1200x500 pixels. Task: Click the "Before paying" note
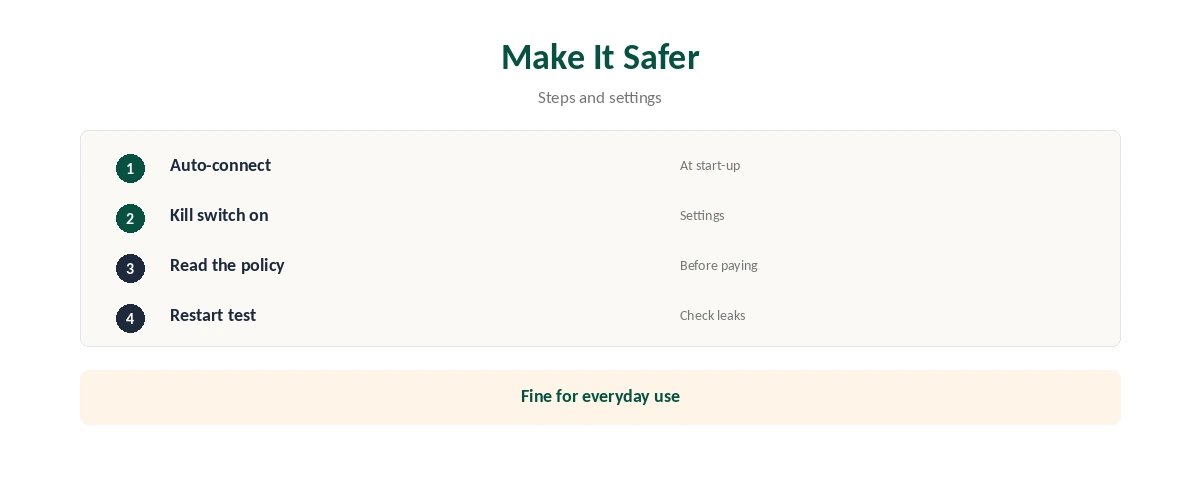pos(719,265)
